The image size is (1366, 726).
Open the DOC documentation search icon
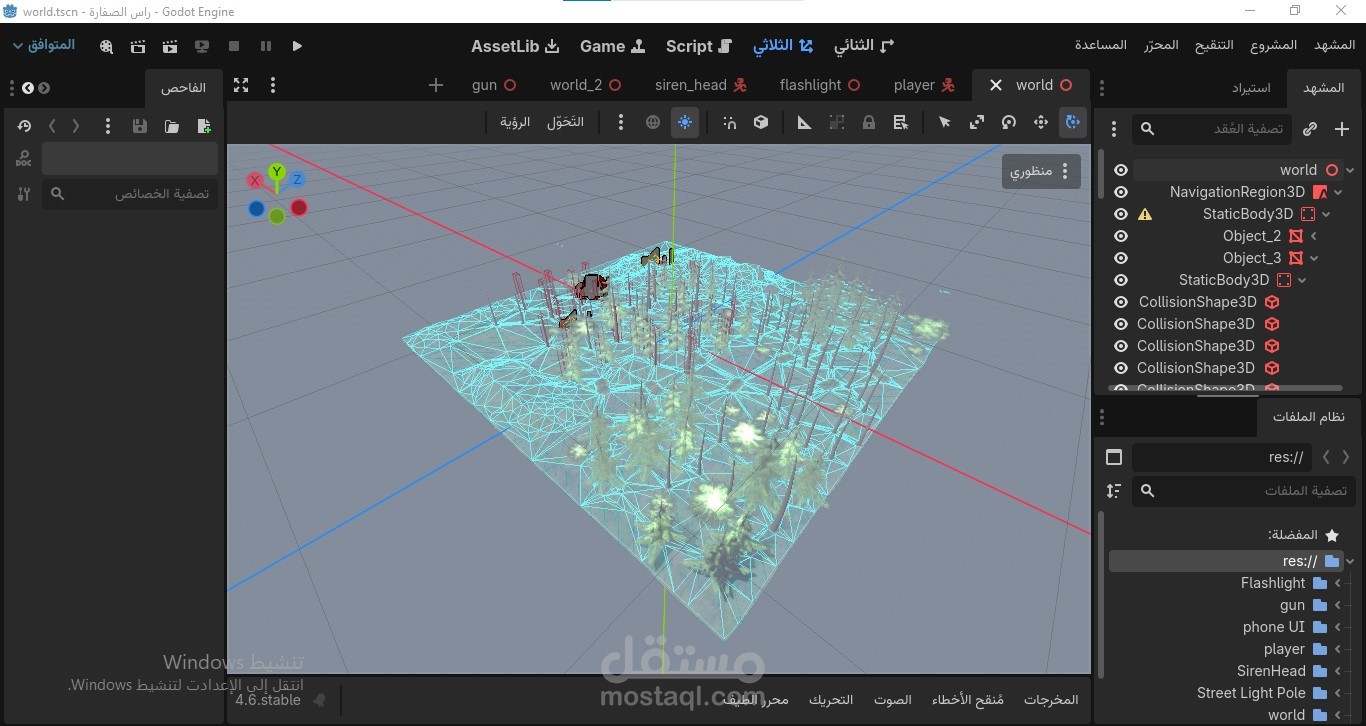pyautogui.click(x=23, y=159)
